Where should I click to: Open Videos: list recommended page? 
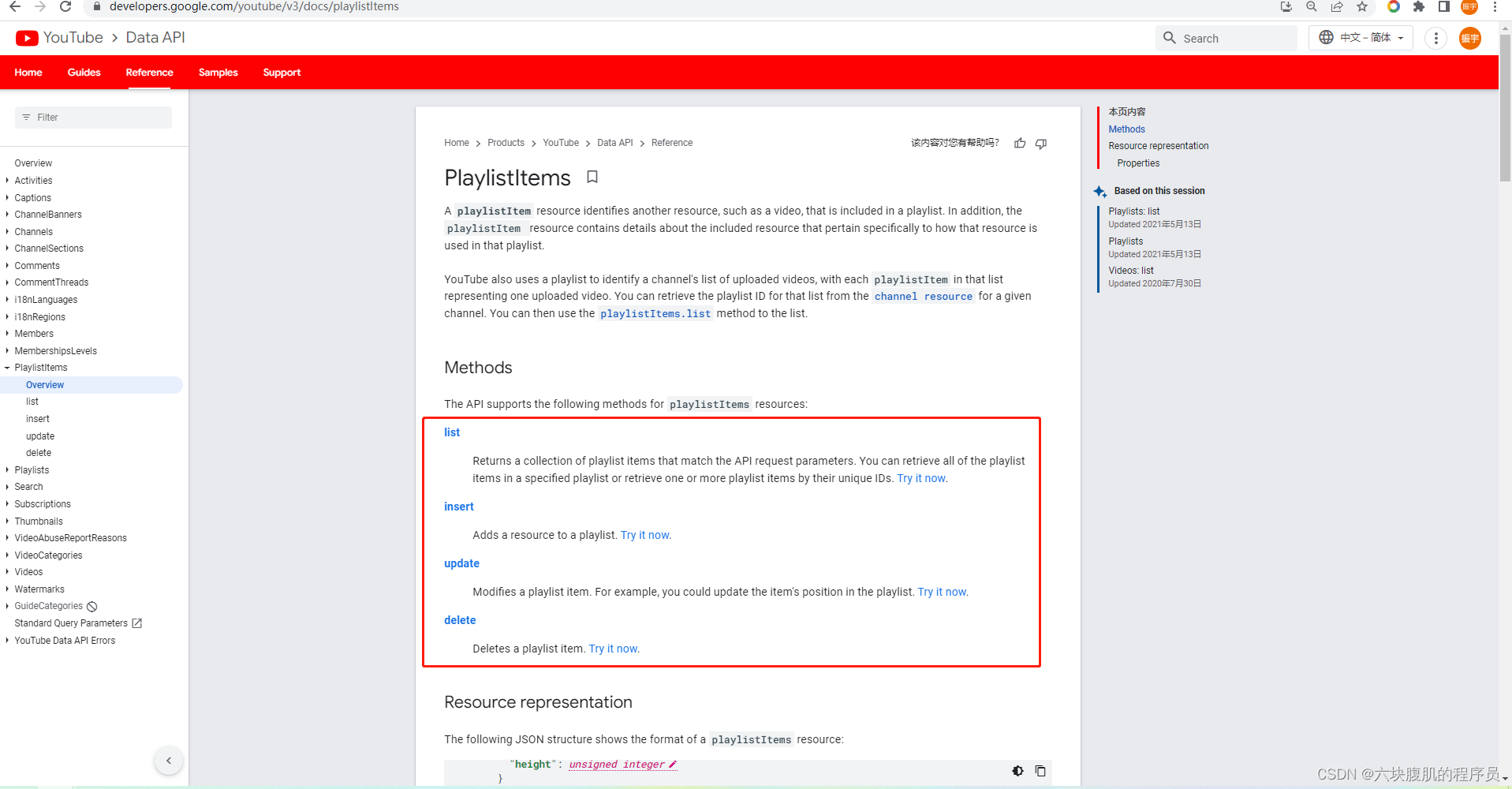point(1130,271)
